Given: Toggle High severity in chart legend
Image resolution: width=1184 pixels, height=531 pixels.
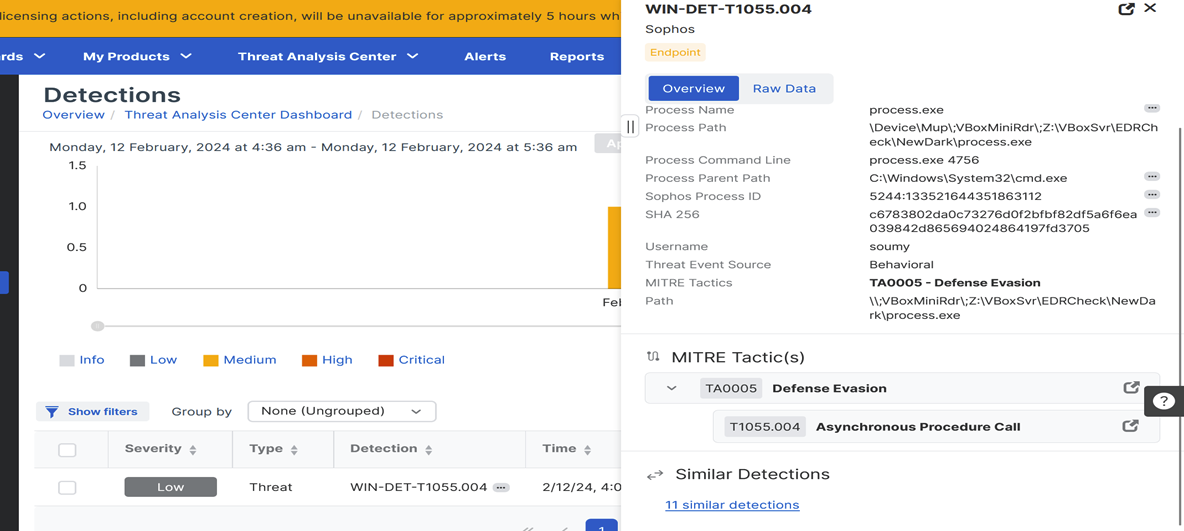Looking at the screenshot, I should tap(327, 360).
